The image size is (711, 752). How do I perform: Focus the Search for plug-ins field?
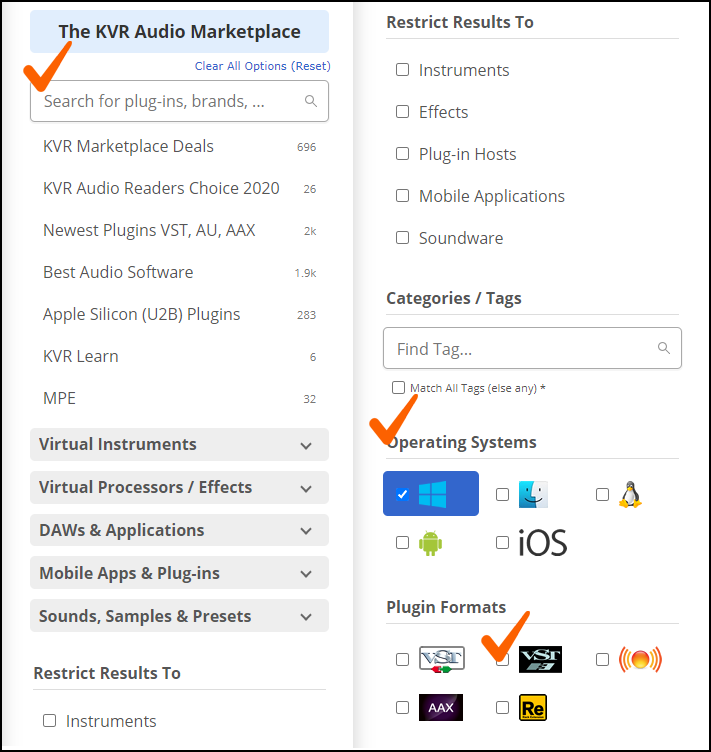tap(179, 101)
